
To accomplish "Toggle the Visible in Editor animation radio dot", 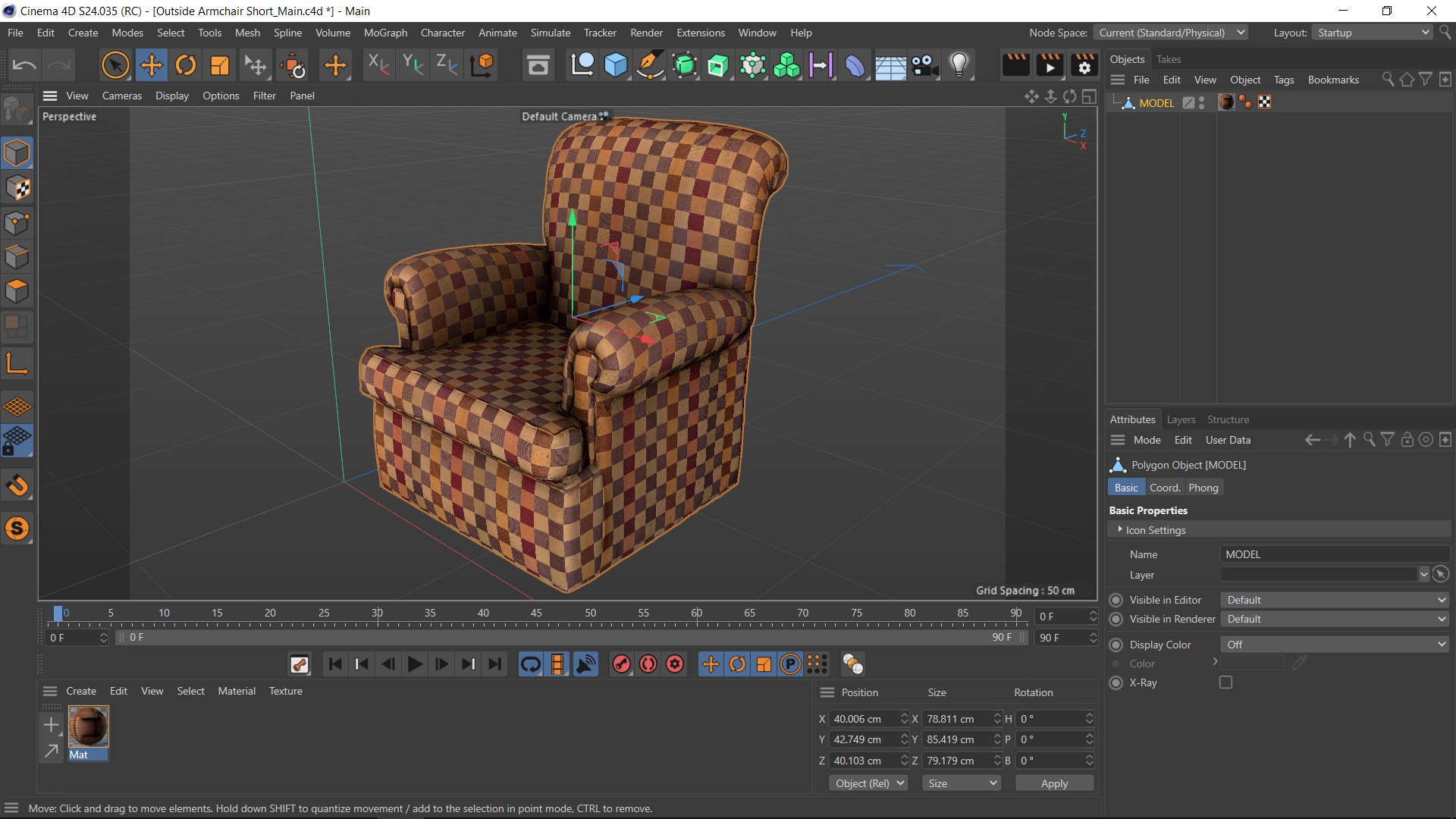I will (x=1116, y=600).
